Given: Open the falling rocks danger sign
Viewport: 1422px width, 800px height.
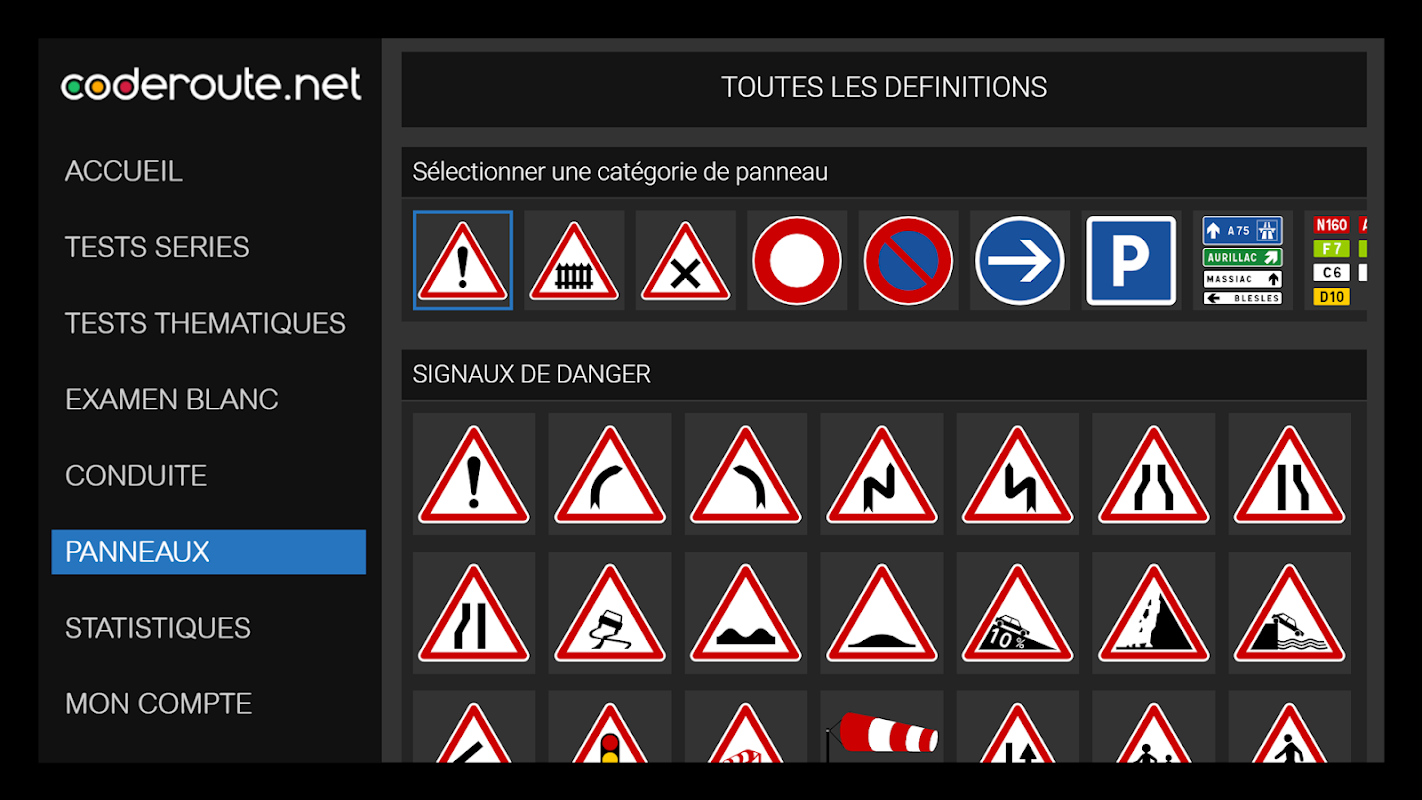Looking at the screenshot, I should 1154,613.
